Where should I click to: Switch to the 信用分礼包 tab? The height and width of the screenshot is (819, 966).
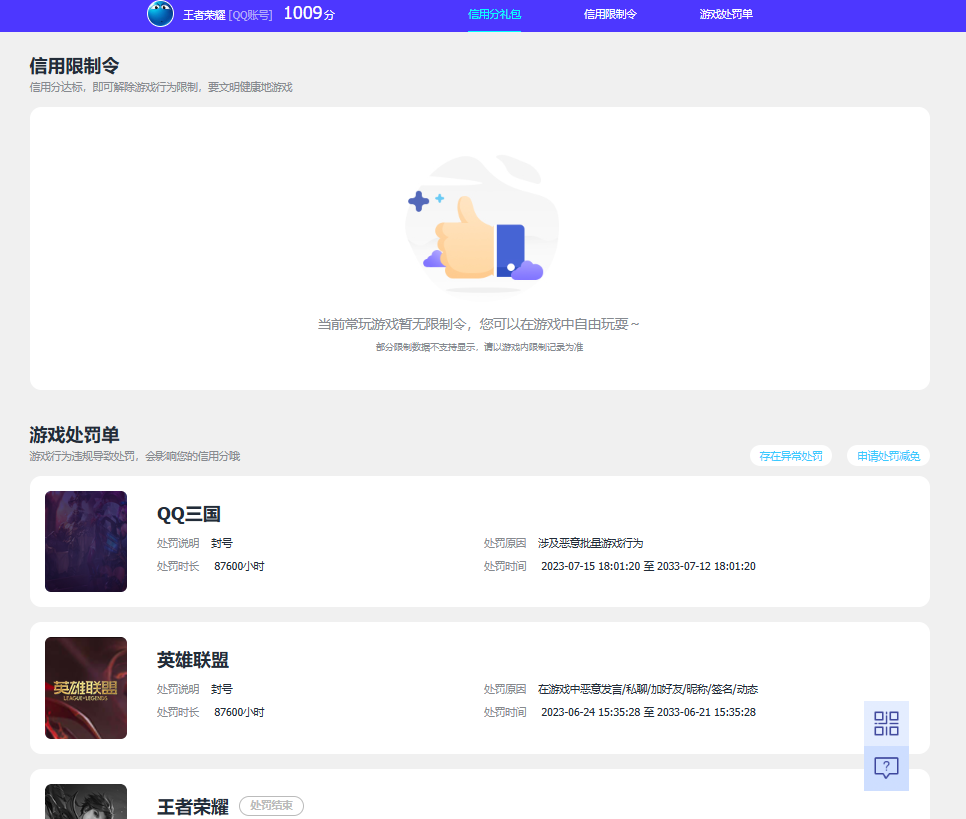494,14
